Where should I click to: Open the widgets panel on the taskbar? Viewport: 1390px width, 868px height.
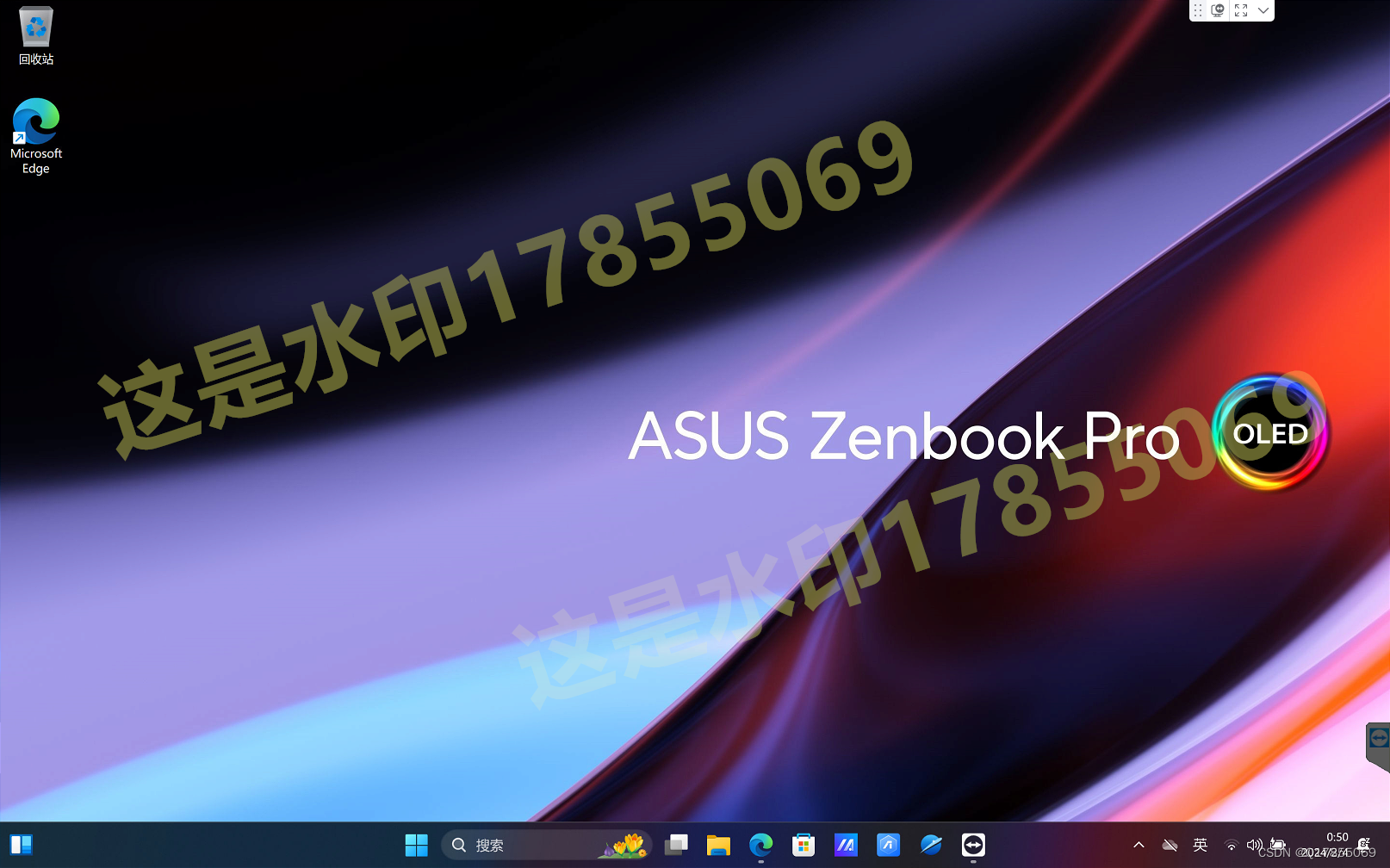[22, 846]
